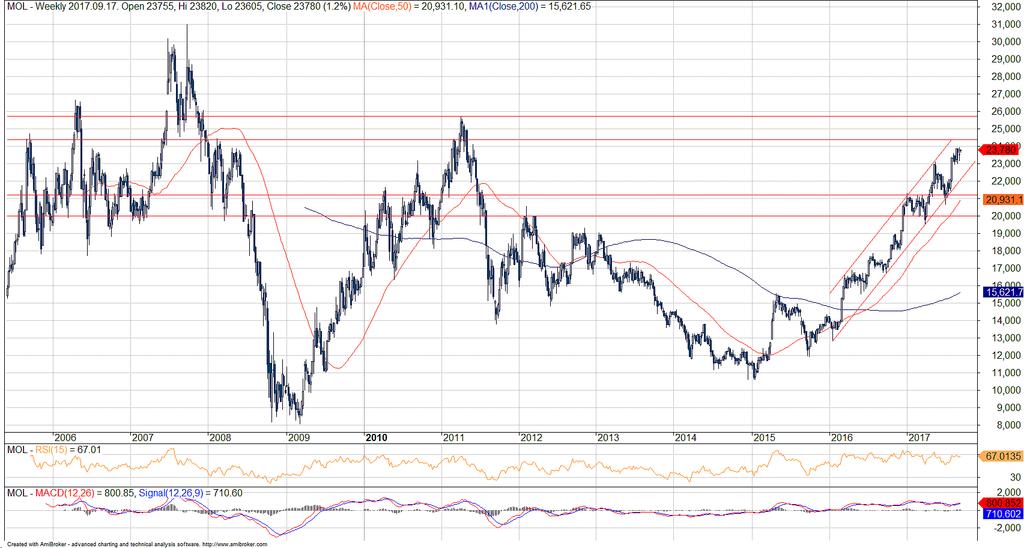The height and width of the screenshot is (548, 1024).
Task: Click the 15,000 price axis label
Action: click(1004, 303)
